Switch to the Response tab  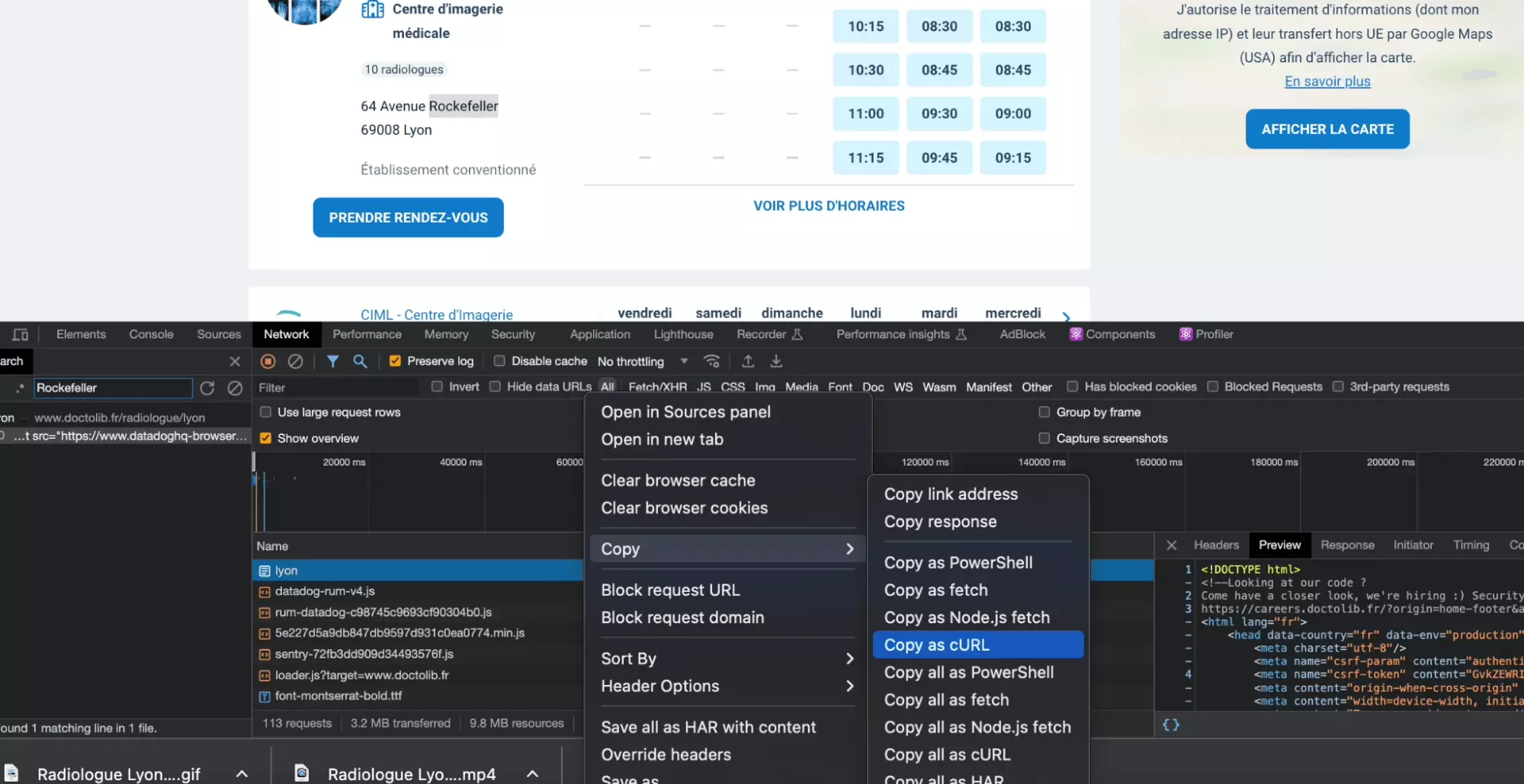1346,545
